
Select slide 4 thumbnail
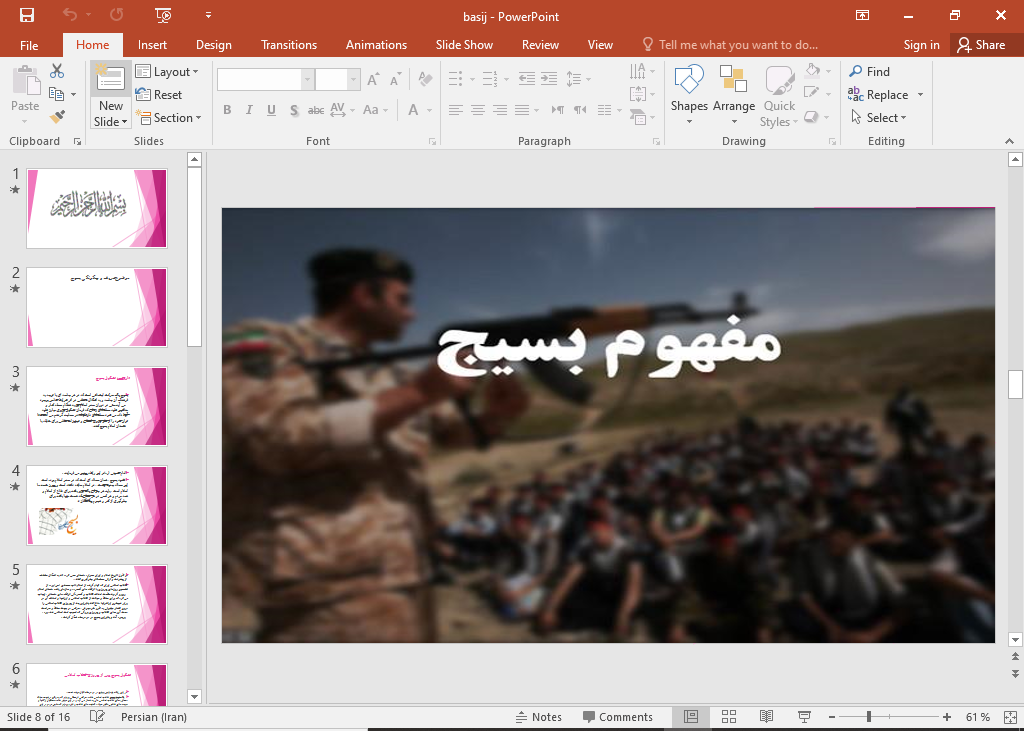click(x=97, y=505)
